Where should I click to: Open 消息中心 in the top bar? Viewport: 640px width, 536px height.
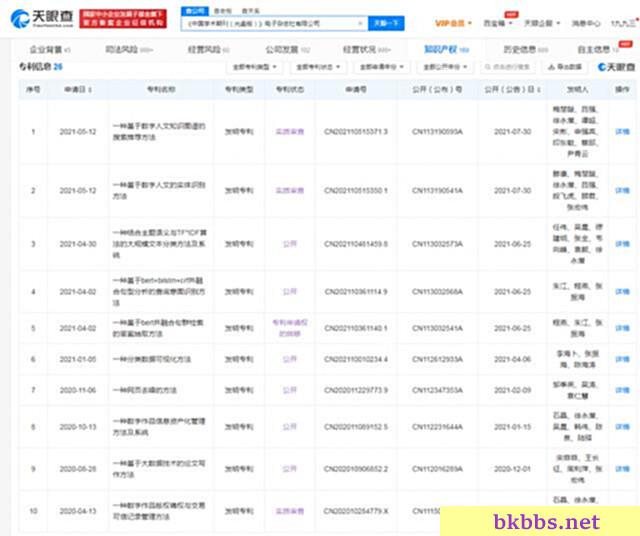coord(586,23)
